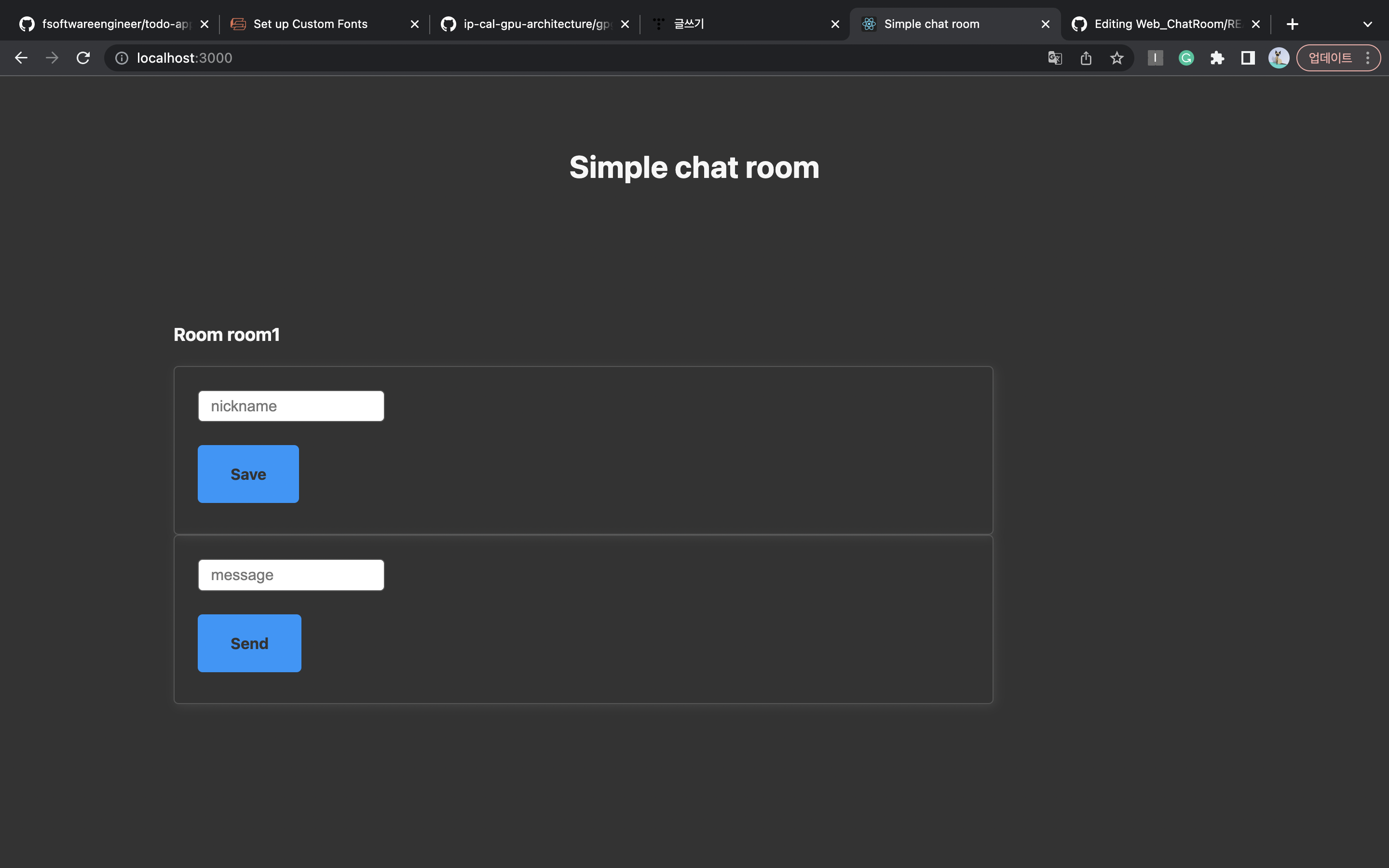Click the browser profile avatar icon
1389x868 pixels.
pyautogui.click(x=1278, y=57)
